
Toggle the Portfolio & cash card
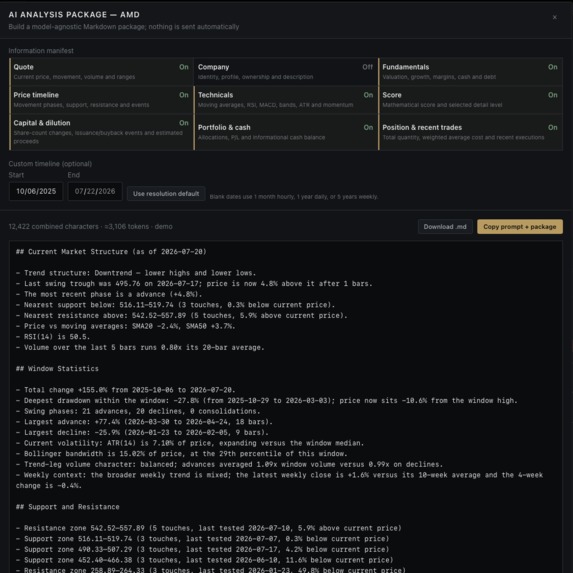tap(285, 132)
